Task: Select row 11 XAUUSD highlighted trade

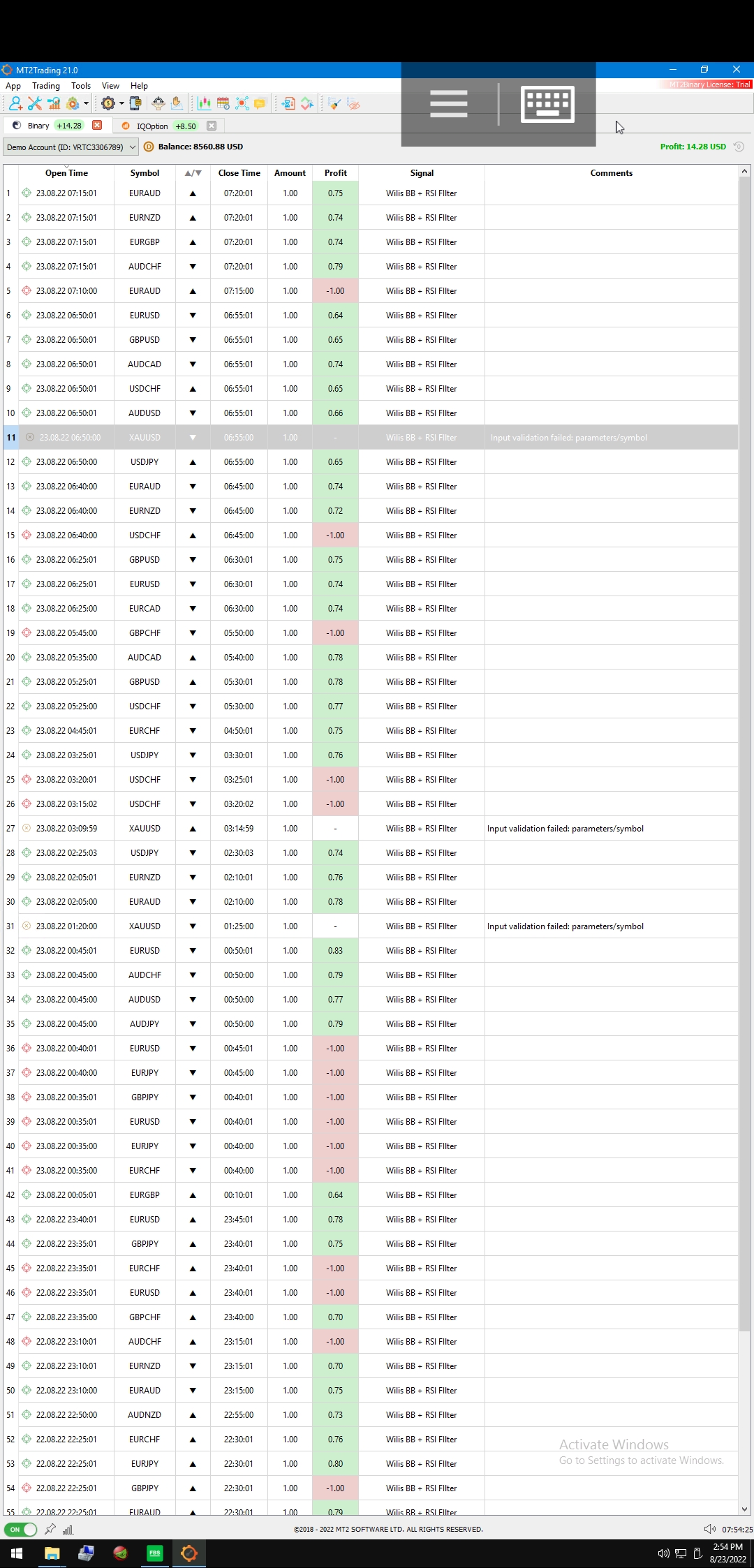Action: tap(370, 438)
